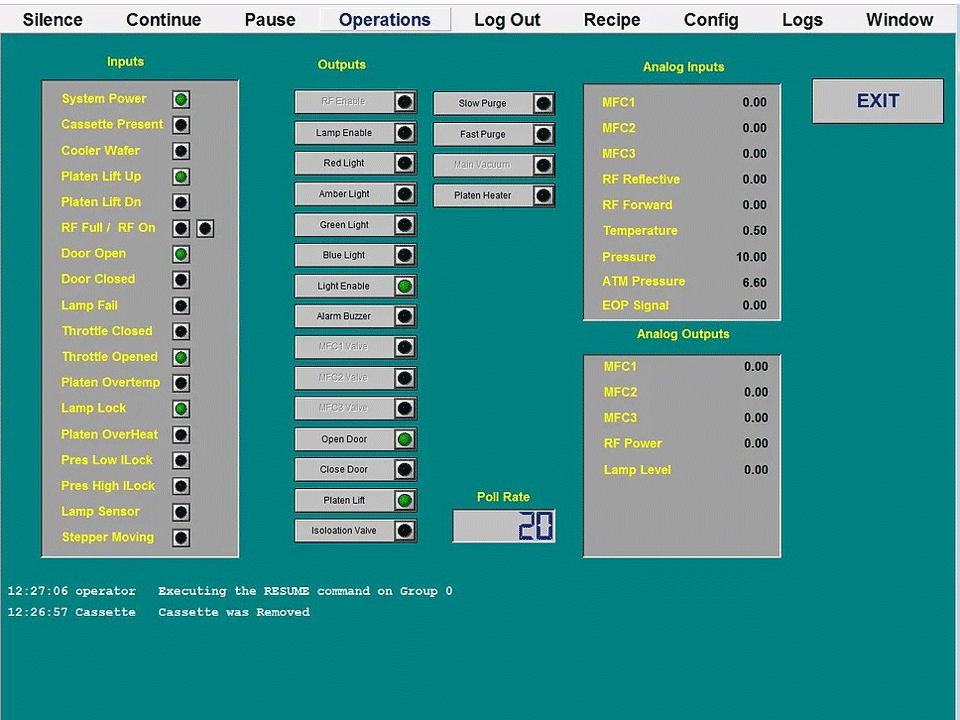This screenshot has width=960, height=720.
Task: Click the Pres High ILock indicator
Action: point(181,486)
